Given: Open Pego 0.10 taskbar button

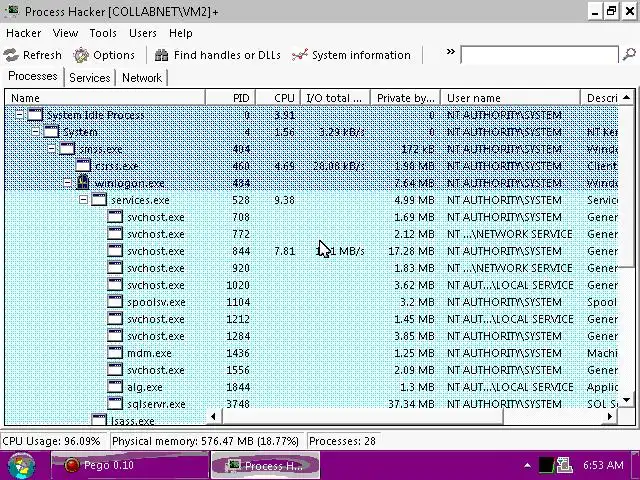Looking at the screenshot, I should click(130, 465).
